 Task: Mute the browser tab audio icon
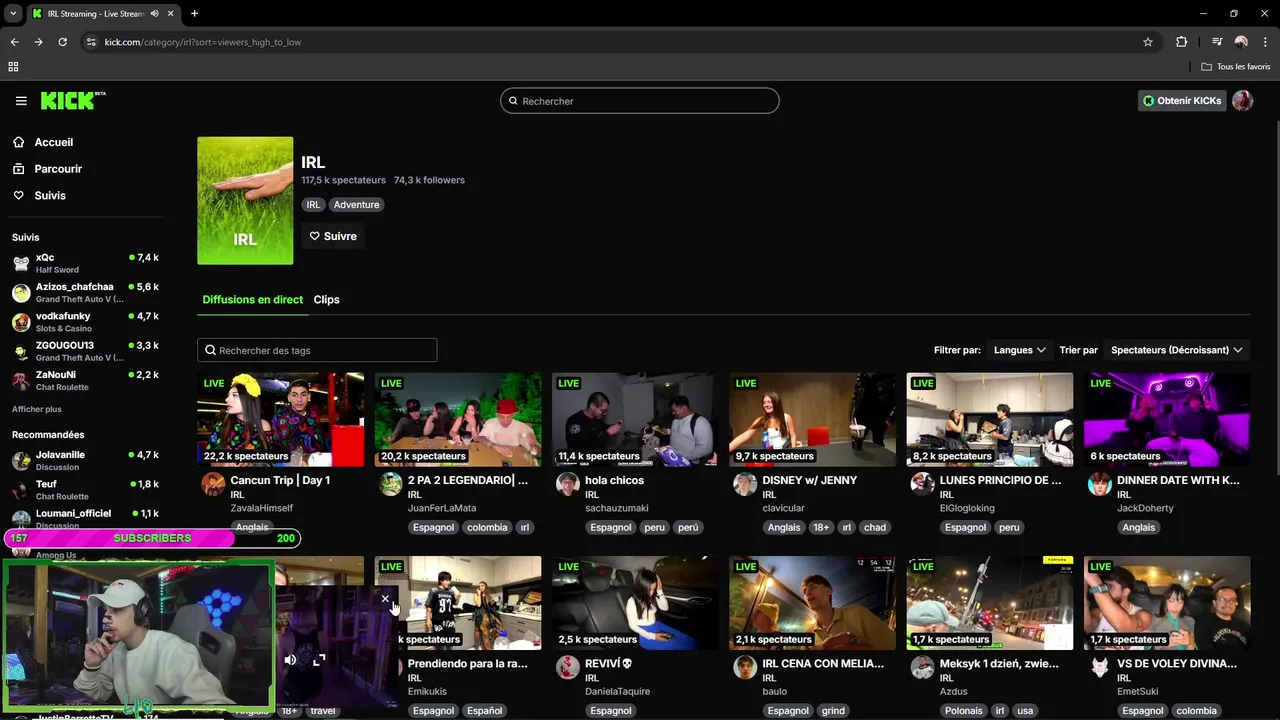point(155,14)
